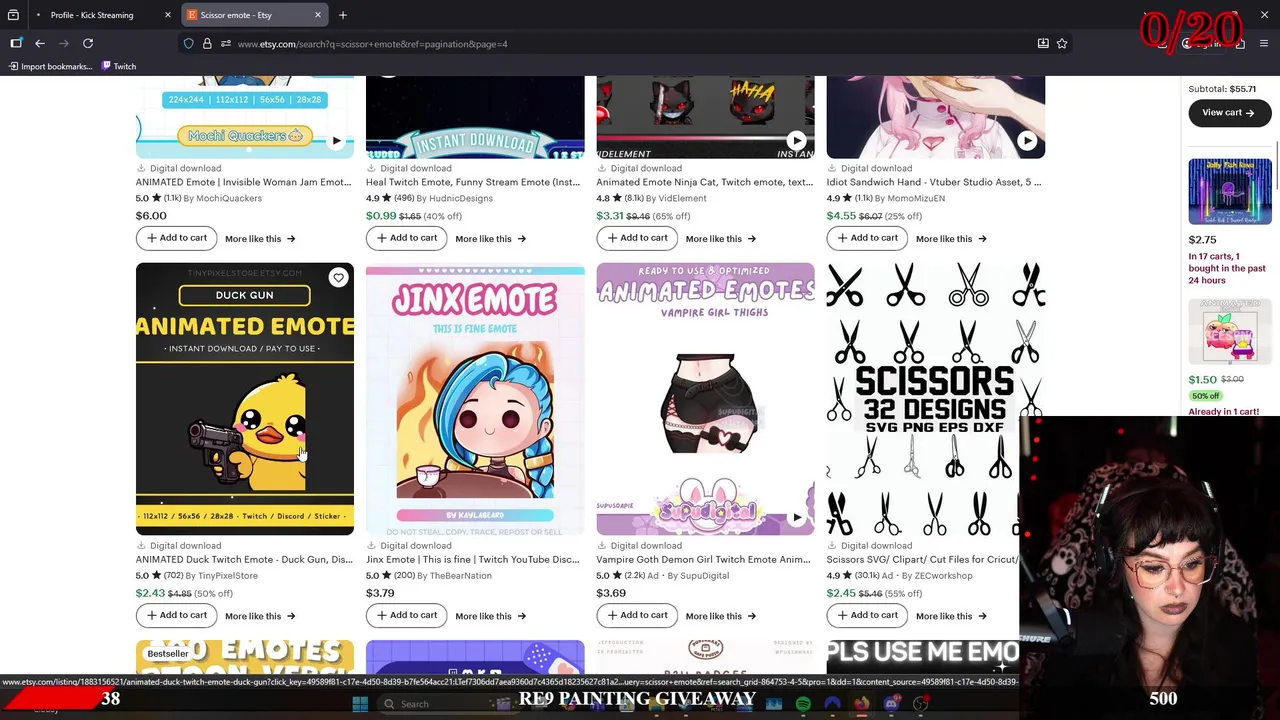Click the browser Back arrow

click(x=40, y=43)
